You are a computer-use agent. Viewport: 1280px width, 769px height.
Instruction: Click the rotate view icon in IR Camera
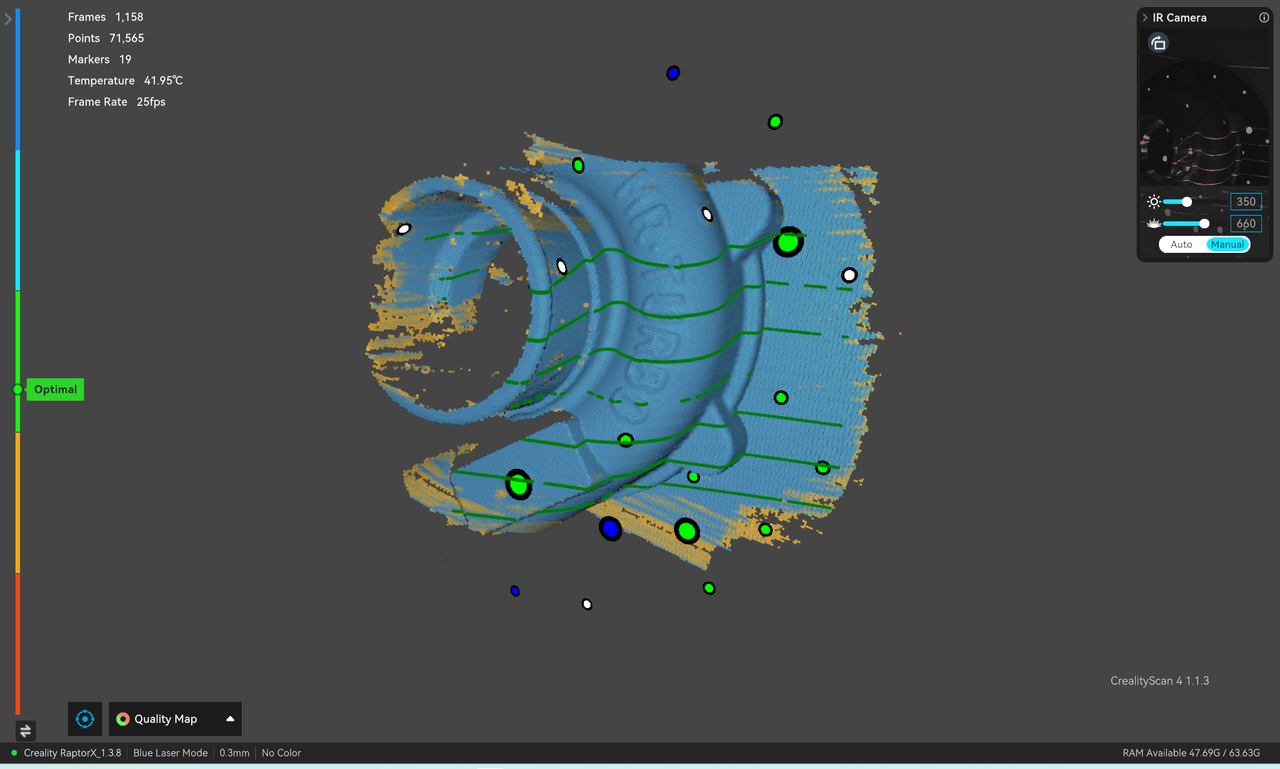(1158, 43)
